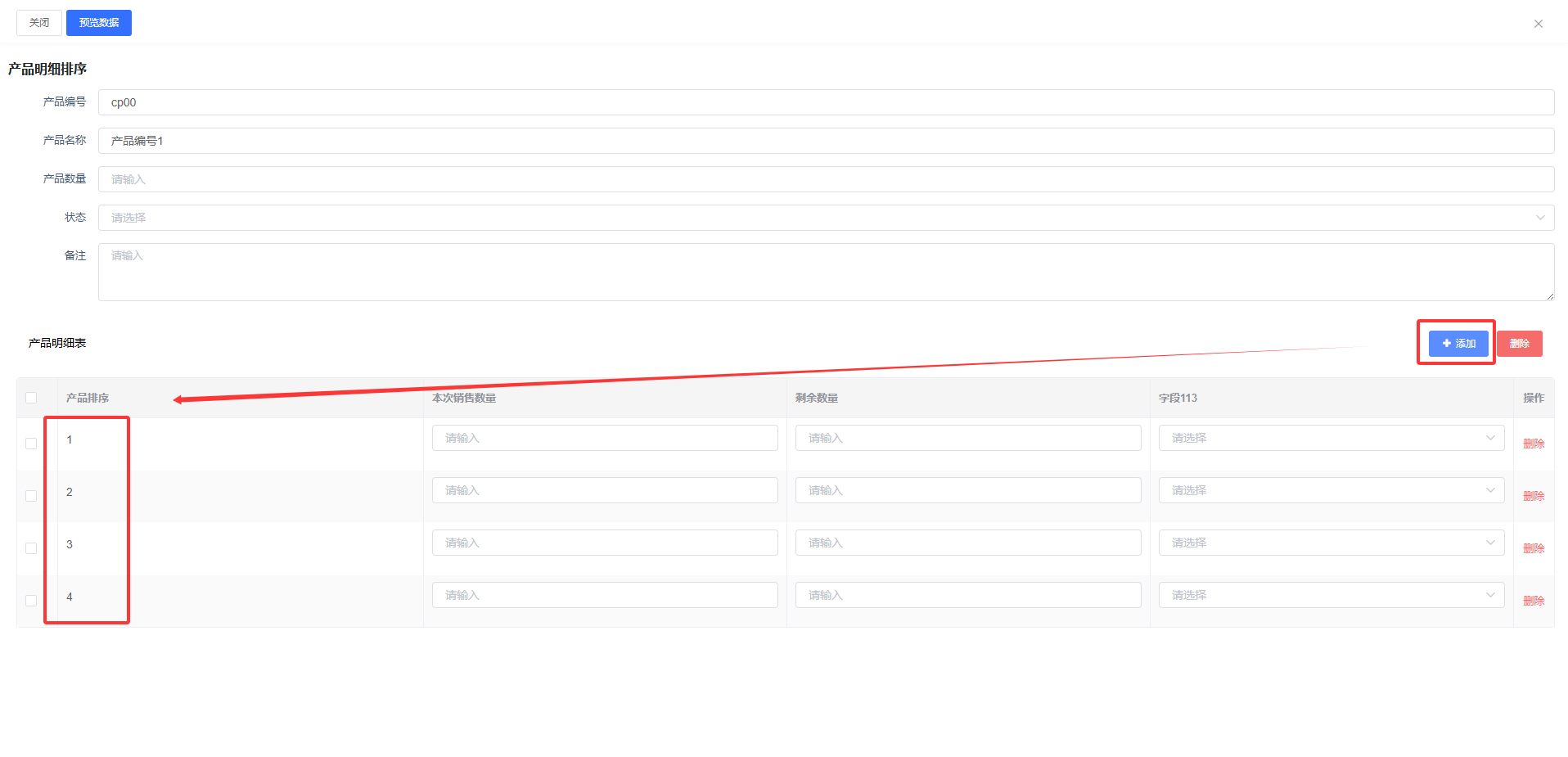Close the dialog with the X icon
Viewport: 1568px width, 757px height.
pyautogui.click(x=1538, y=24)
